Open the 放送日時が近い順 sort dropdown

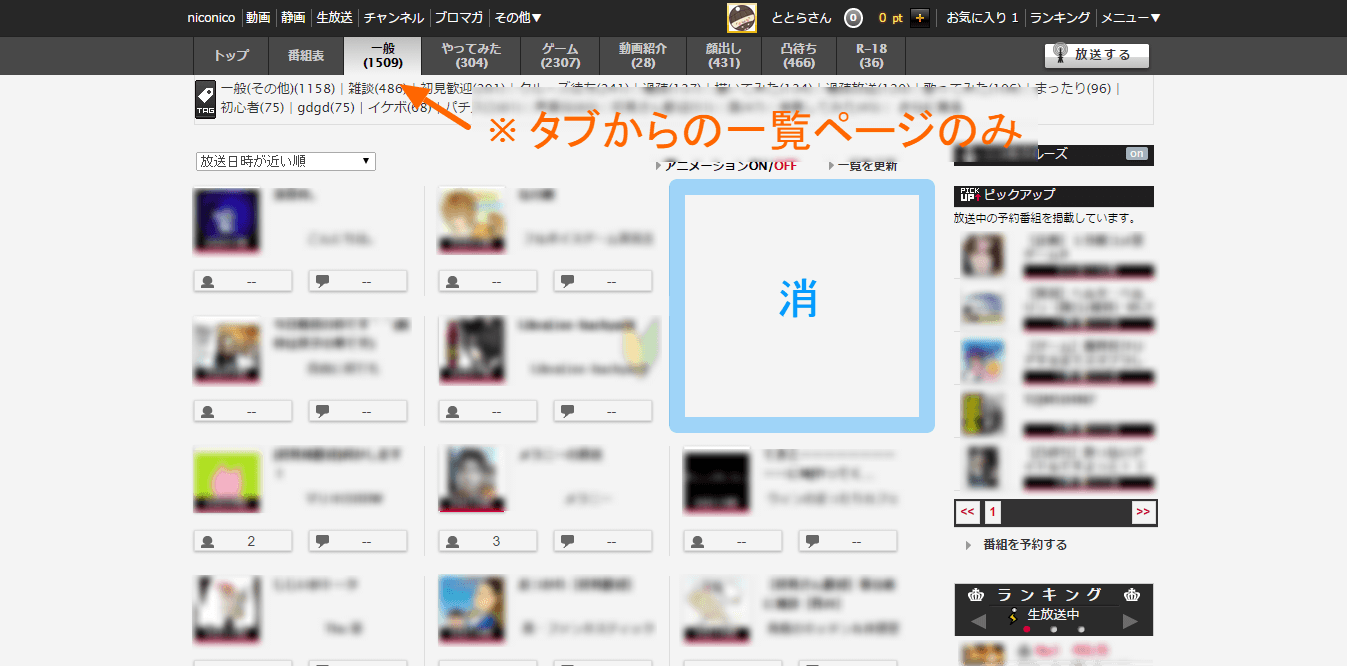coord(286,161)
